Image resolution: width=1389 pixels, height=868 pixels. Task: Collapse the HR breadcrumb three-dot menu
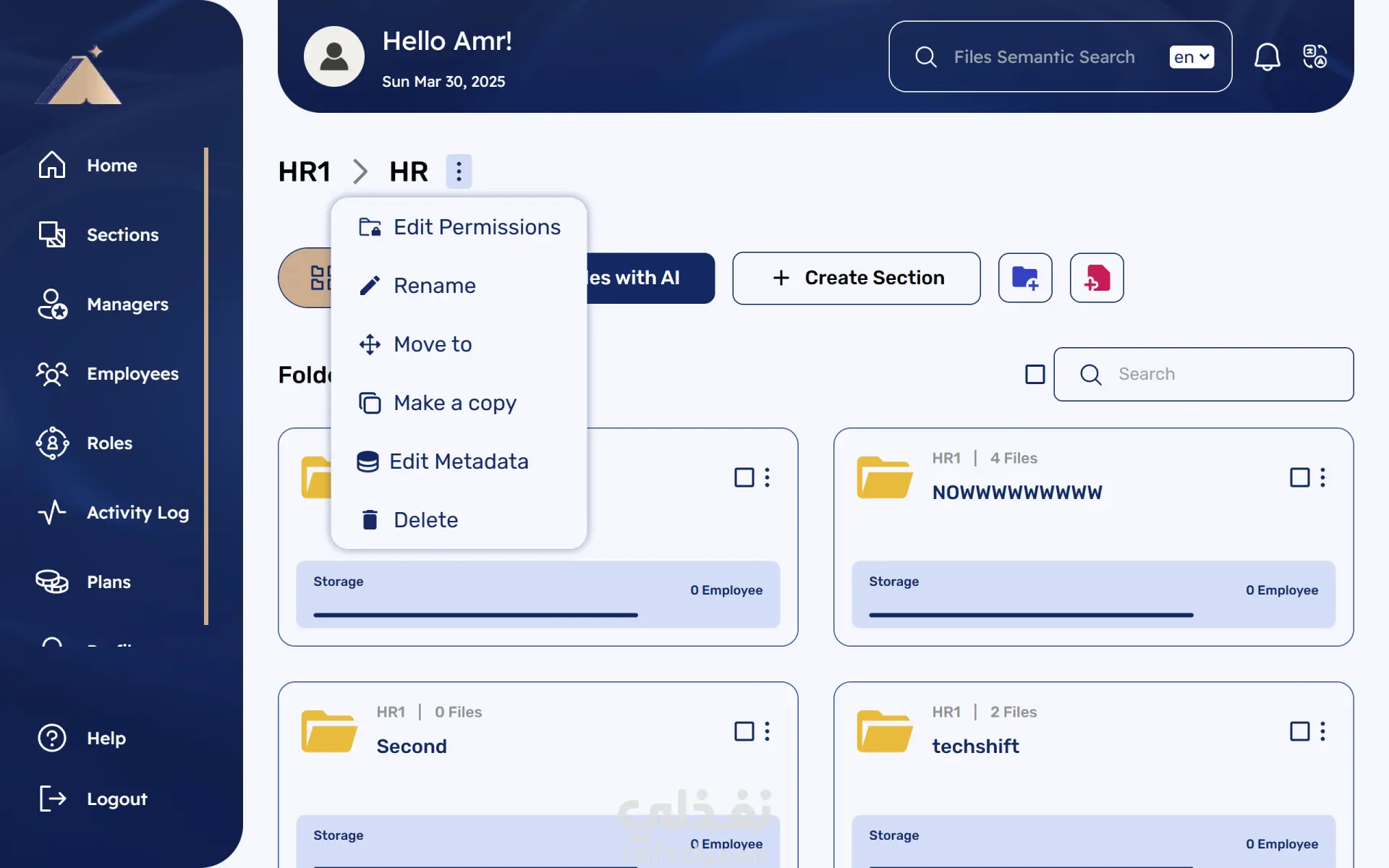[459, 171]
